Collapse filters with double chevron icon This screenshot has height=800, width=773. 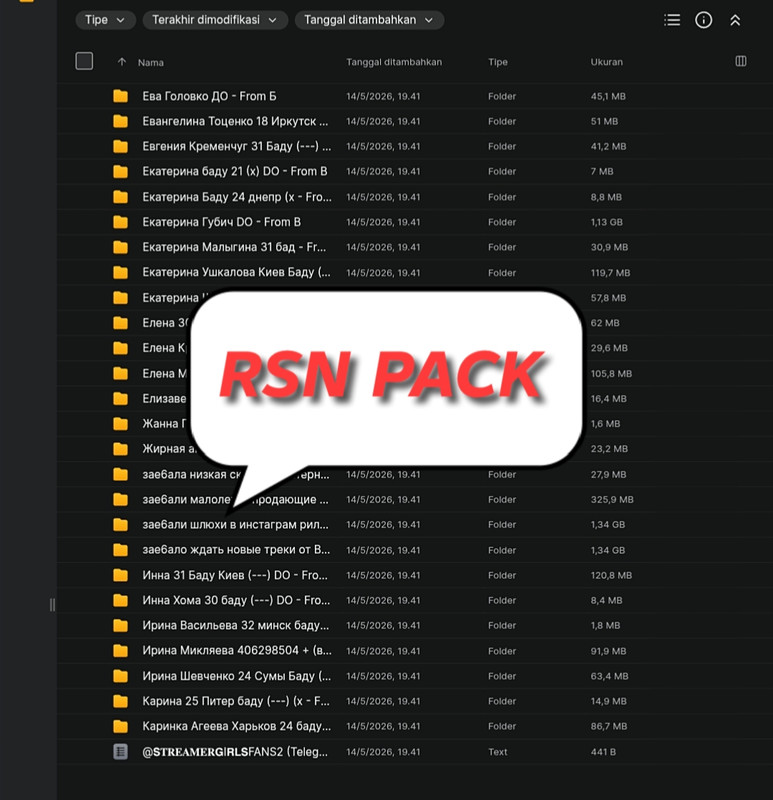(735, 20)
